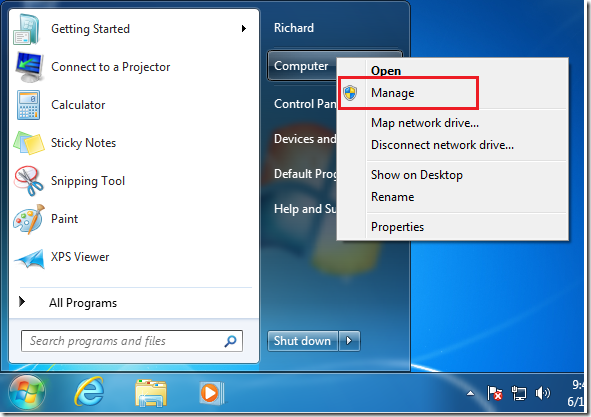
Task: Show hidden tray icons arrow
Action: click(470, 394)
